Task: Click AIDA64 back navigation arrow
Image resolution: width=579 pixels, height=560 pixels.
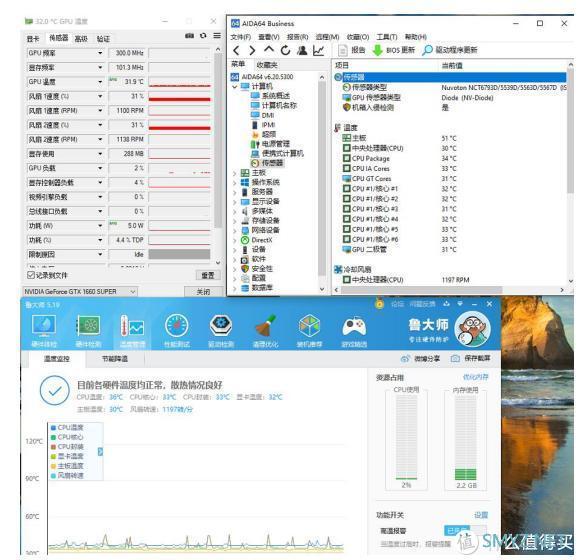Action: click(x=236, y=50)
